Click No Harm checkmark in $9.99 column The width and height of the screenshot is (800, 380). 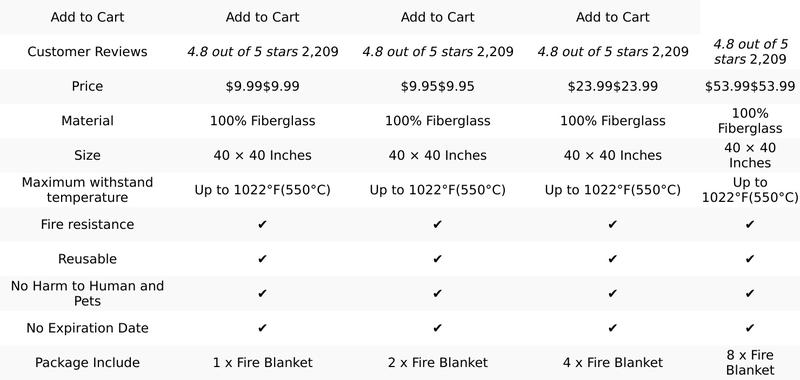262,293
